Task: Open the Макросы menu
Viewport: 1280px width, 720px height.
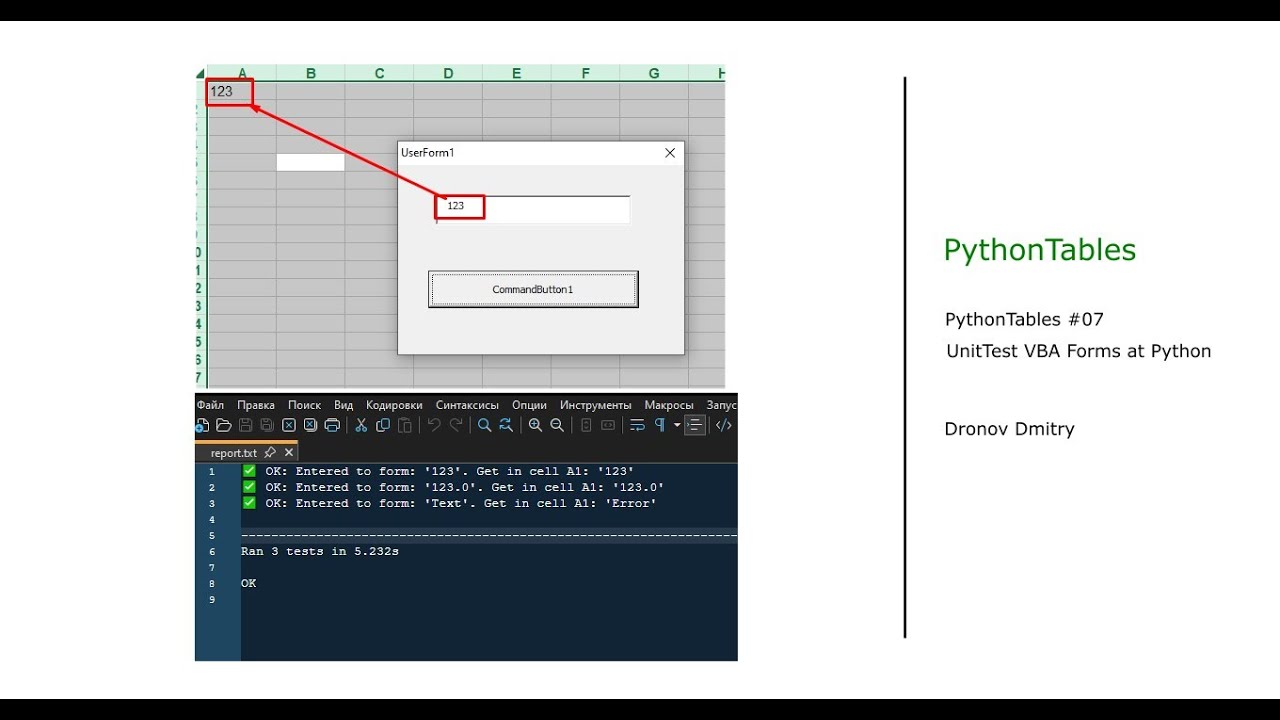Action: tap(669, 405)
